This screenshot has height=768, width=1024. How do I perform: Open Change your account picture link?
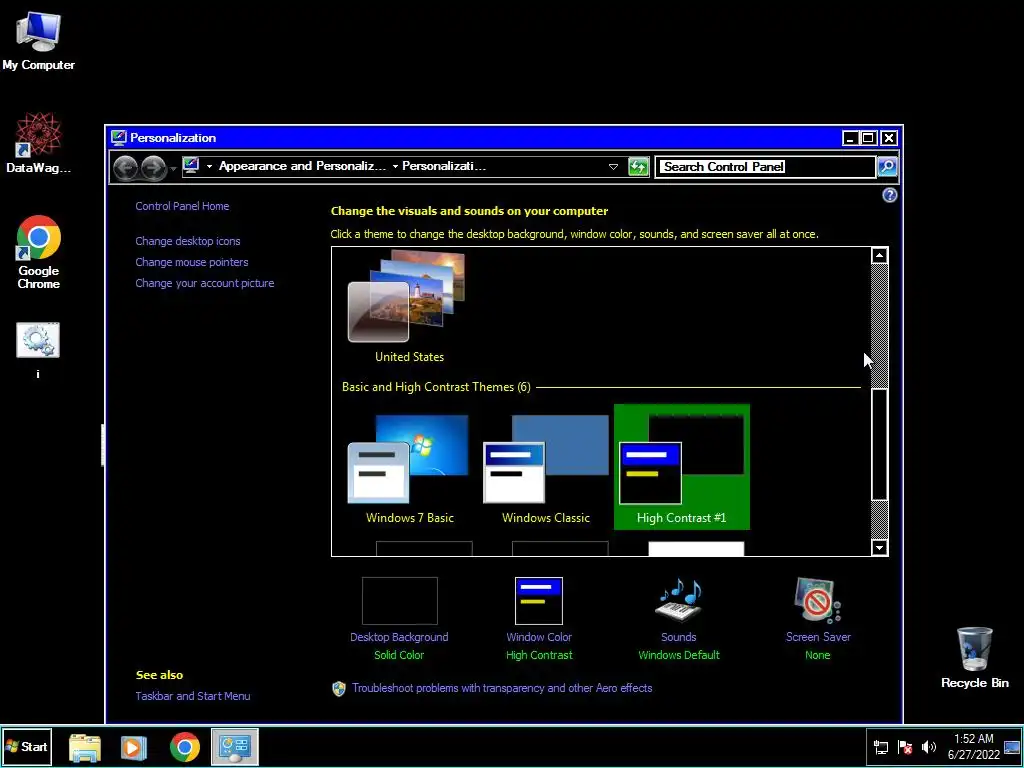(205, 283)
